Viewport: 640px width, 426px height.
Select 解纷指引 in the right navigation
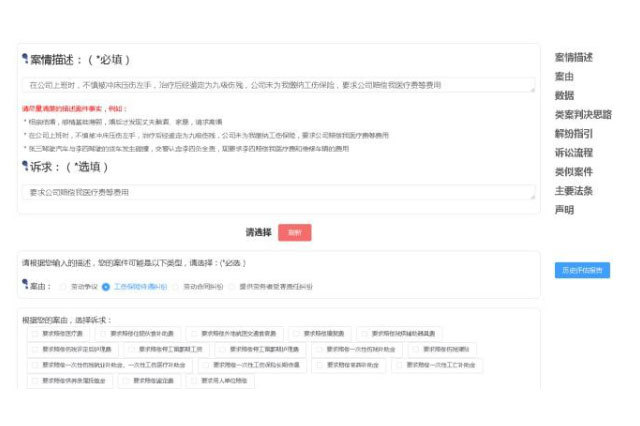click(573, 133)
